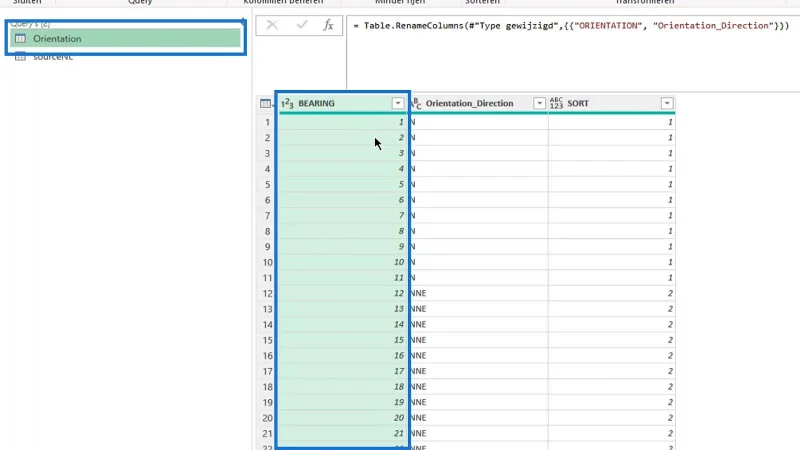Click SORT cell in row 12

pyautogui.click(x=612, y=293)
